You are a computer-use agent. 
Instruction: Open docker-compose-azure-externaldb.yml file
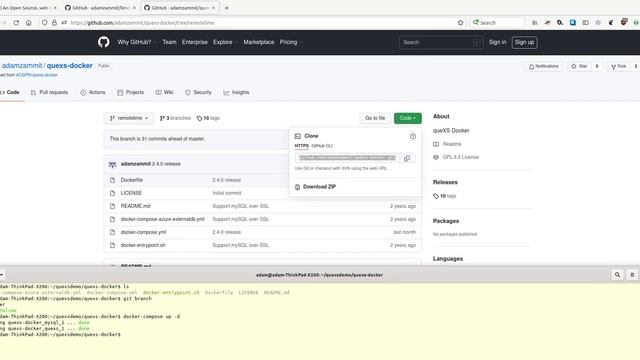coord(162,219)
